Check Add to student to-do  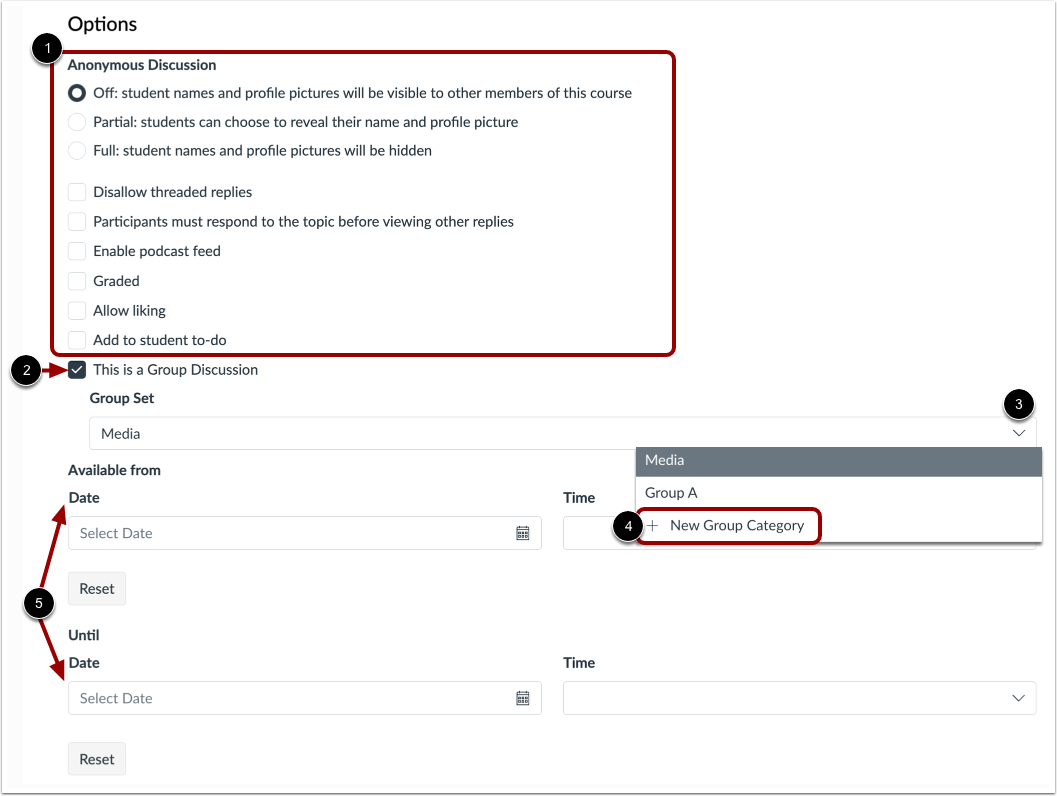[x=77, y=340]
